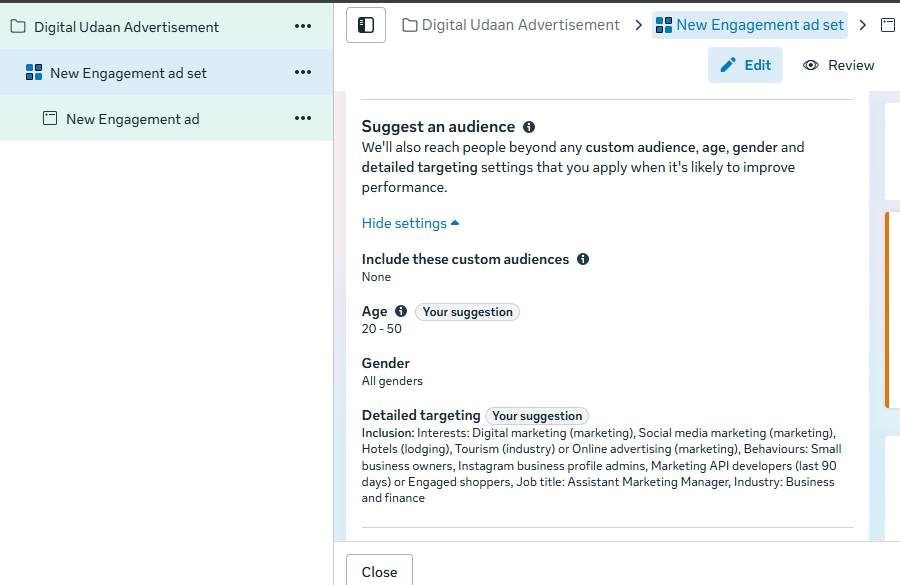Collapse audience settings with Hide settings
This screenshot has width=900, height=585.
pyautogui.click(x=410, y=223)
